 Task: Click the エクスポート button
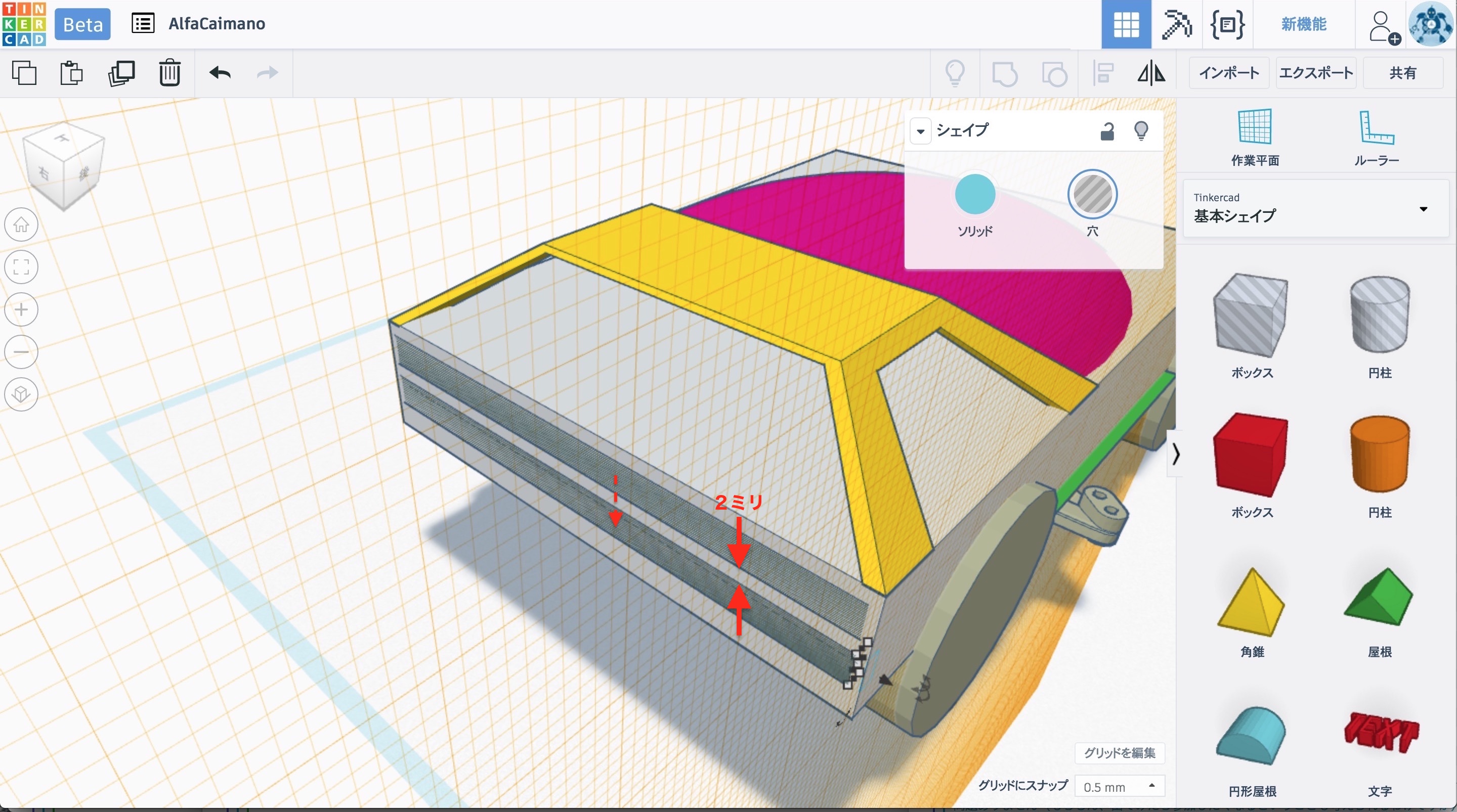tap(1315, 73)
